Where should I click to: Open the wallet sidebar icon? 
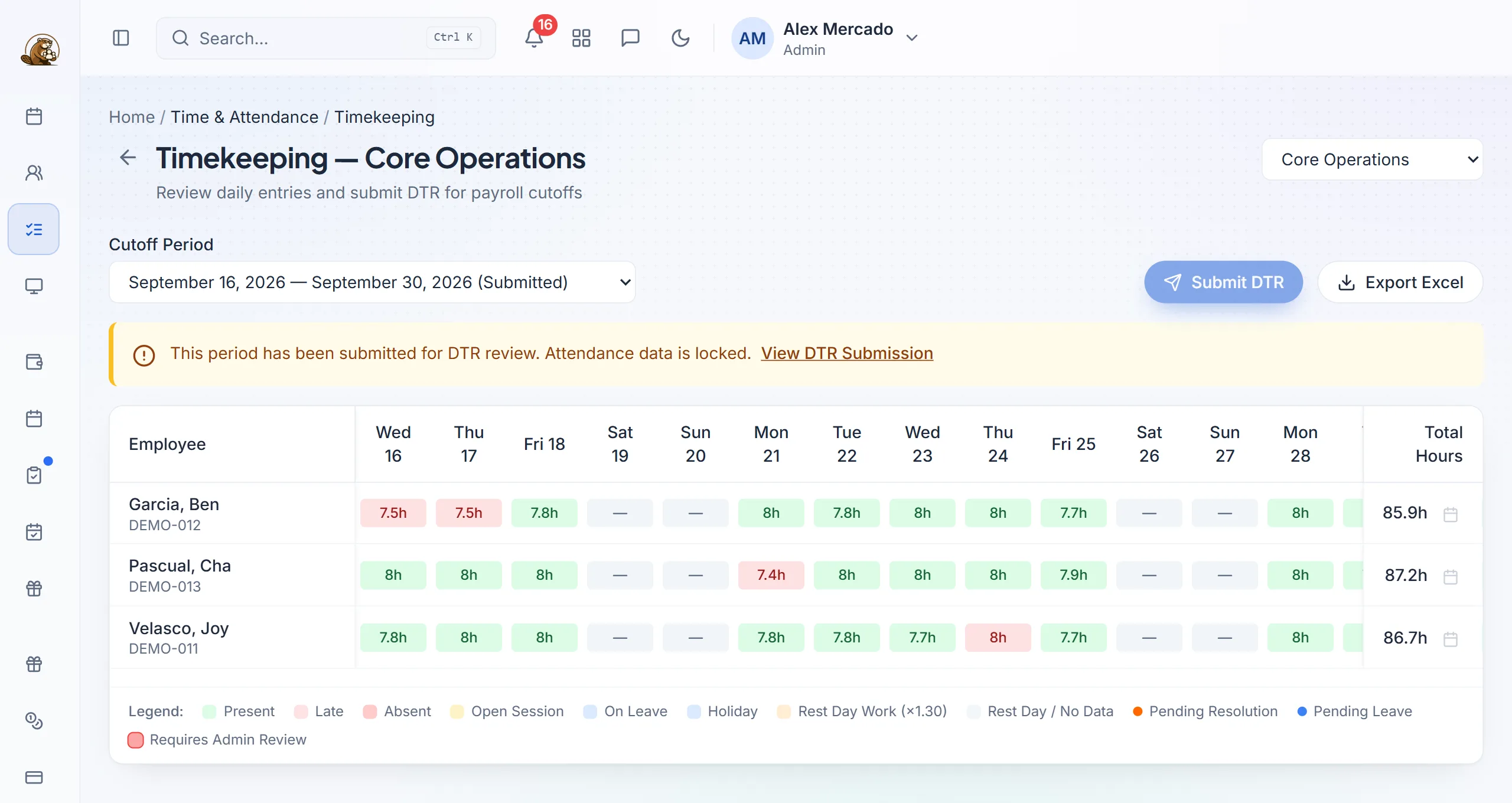[x=34, y=361]
